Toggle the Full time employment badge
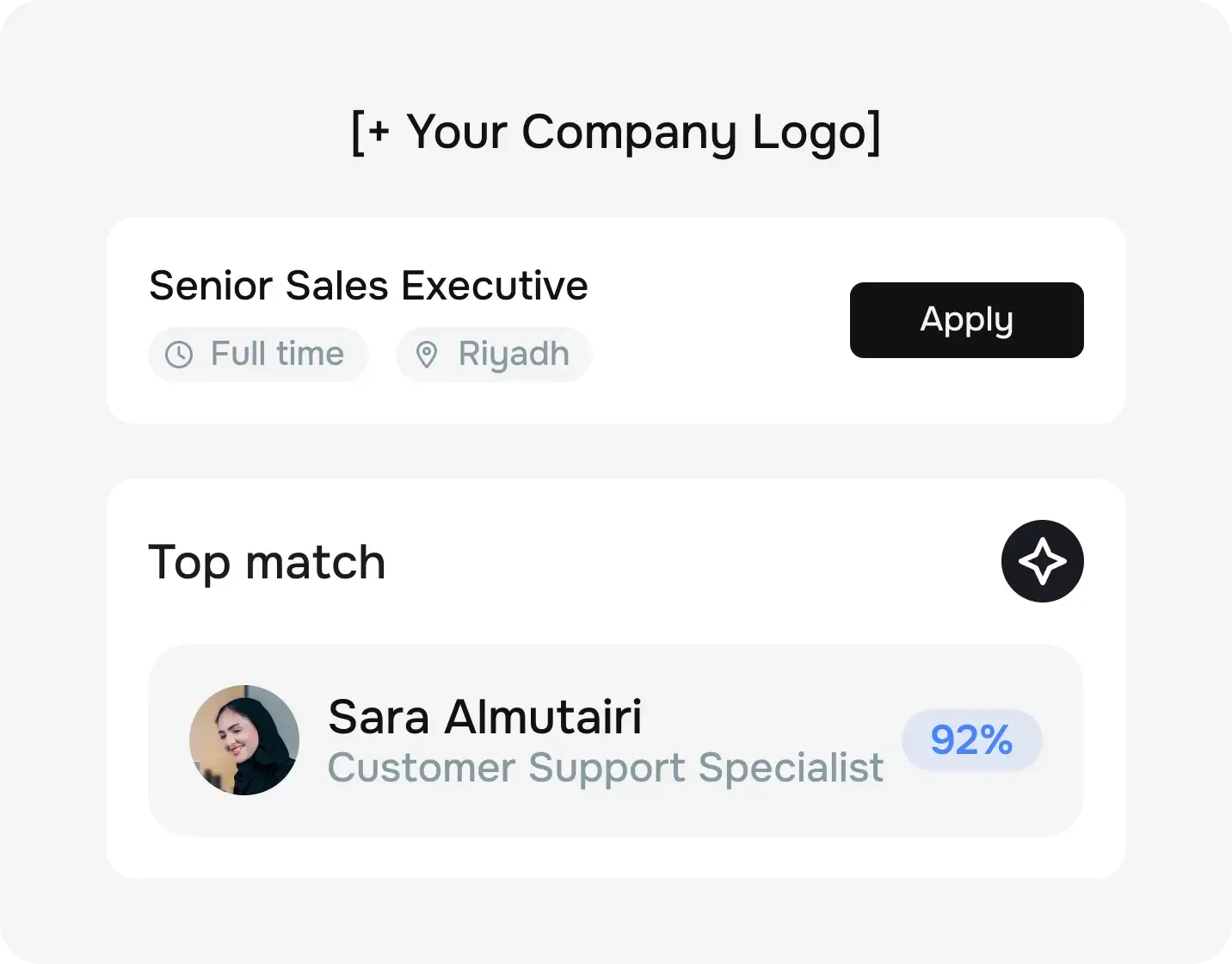This screenshot has width=1232, height=964. coord(258,354)
